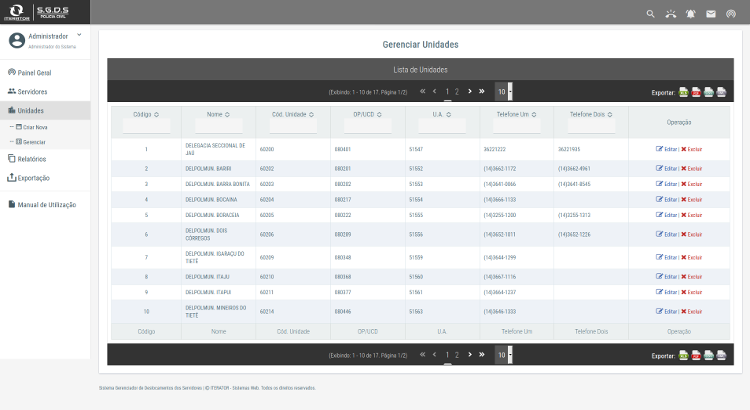The width and height of the screenshot is (750, 410).
Task: Open the notification bell alerts
Action: (691, 14)
